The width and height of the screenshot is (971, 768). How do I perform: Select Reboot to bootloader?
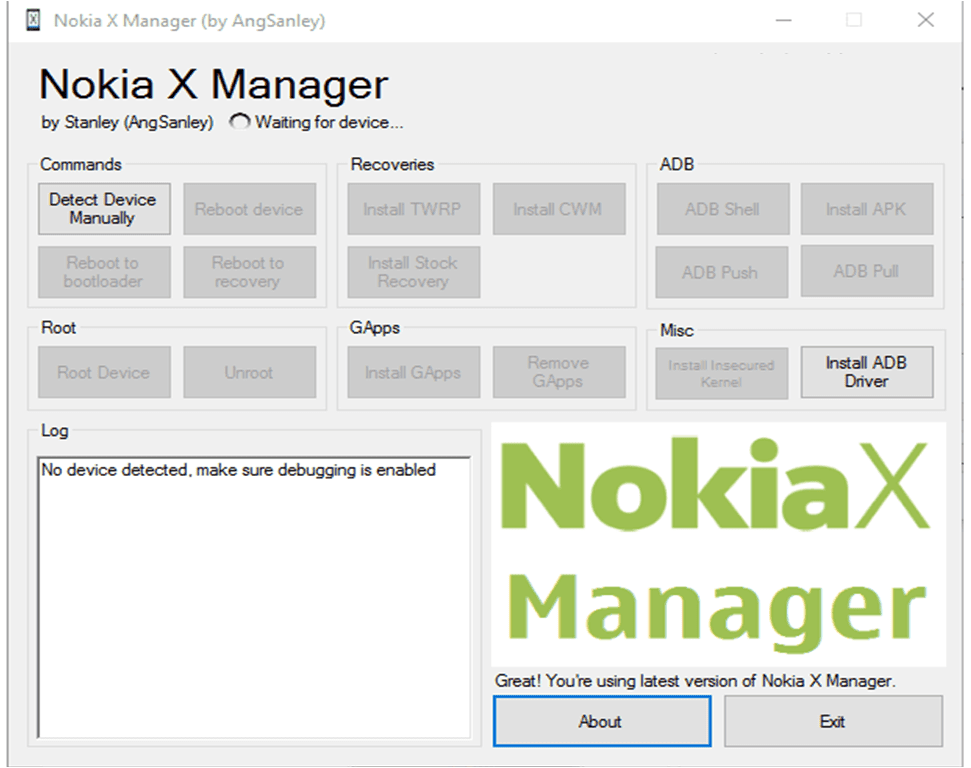(104, 272)
